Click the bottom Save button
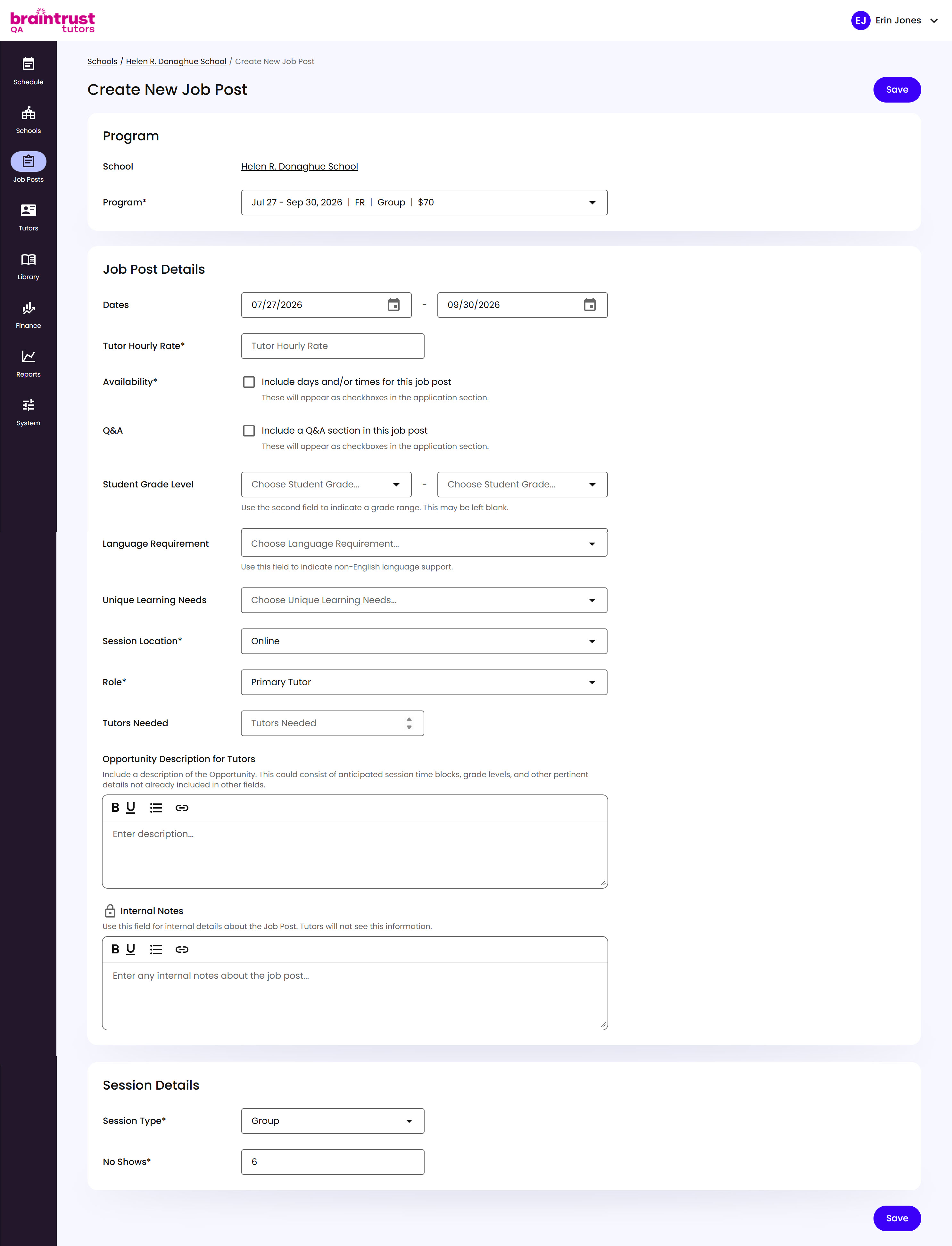 click(x=897, y=1218)
